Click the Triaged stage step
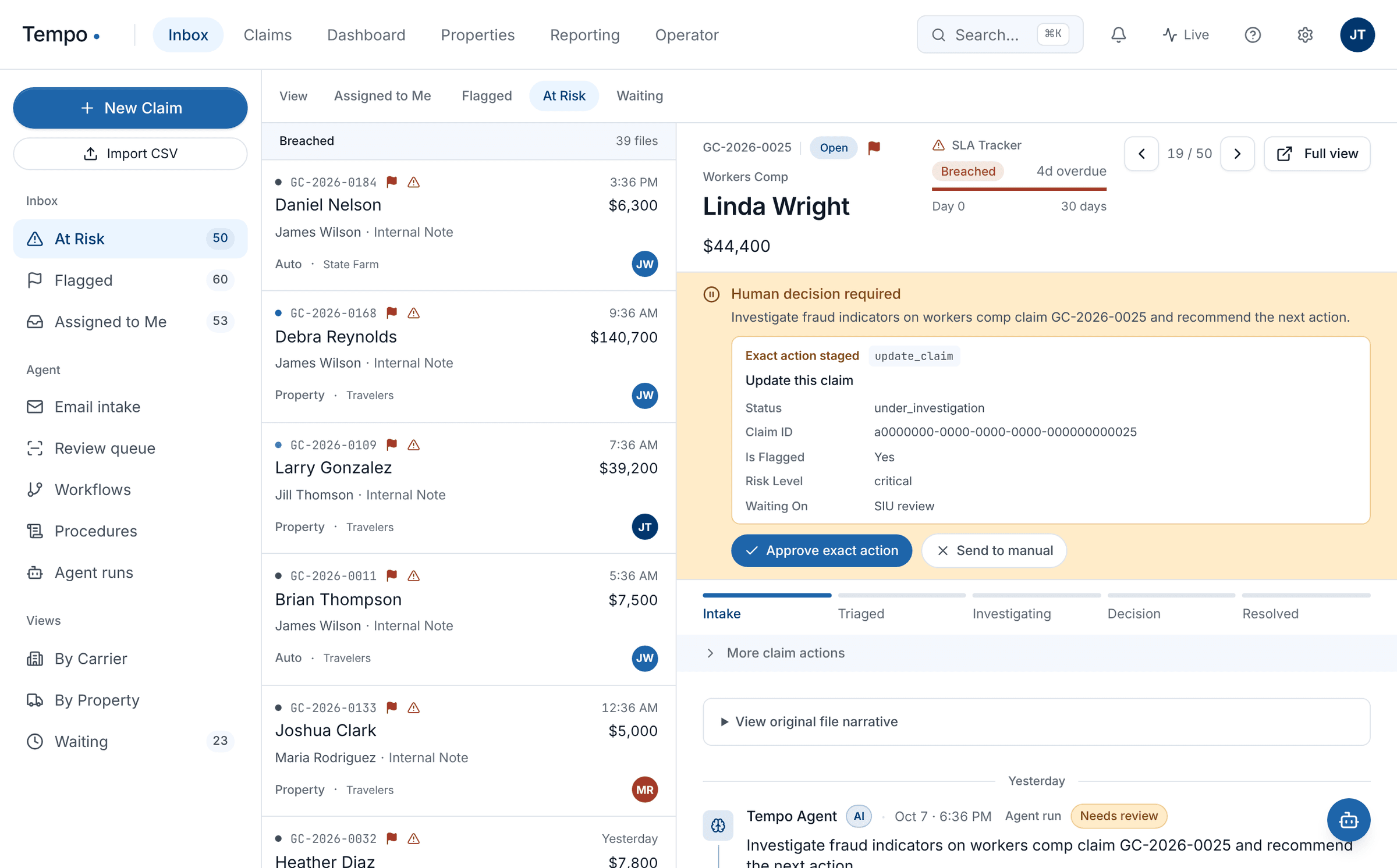 click(x=902, y=607)
